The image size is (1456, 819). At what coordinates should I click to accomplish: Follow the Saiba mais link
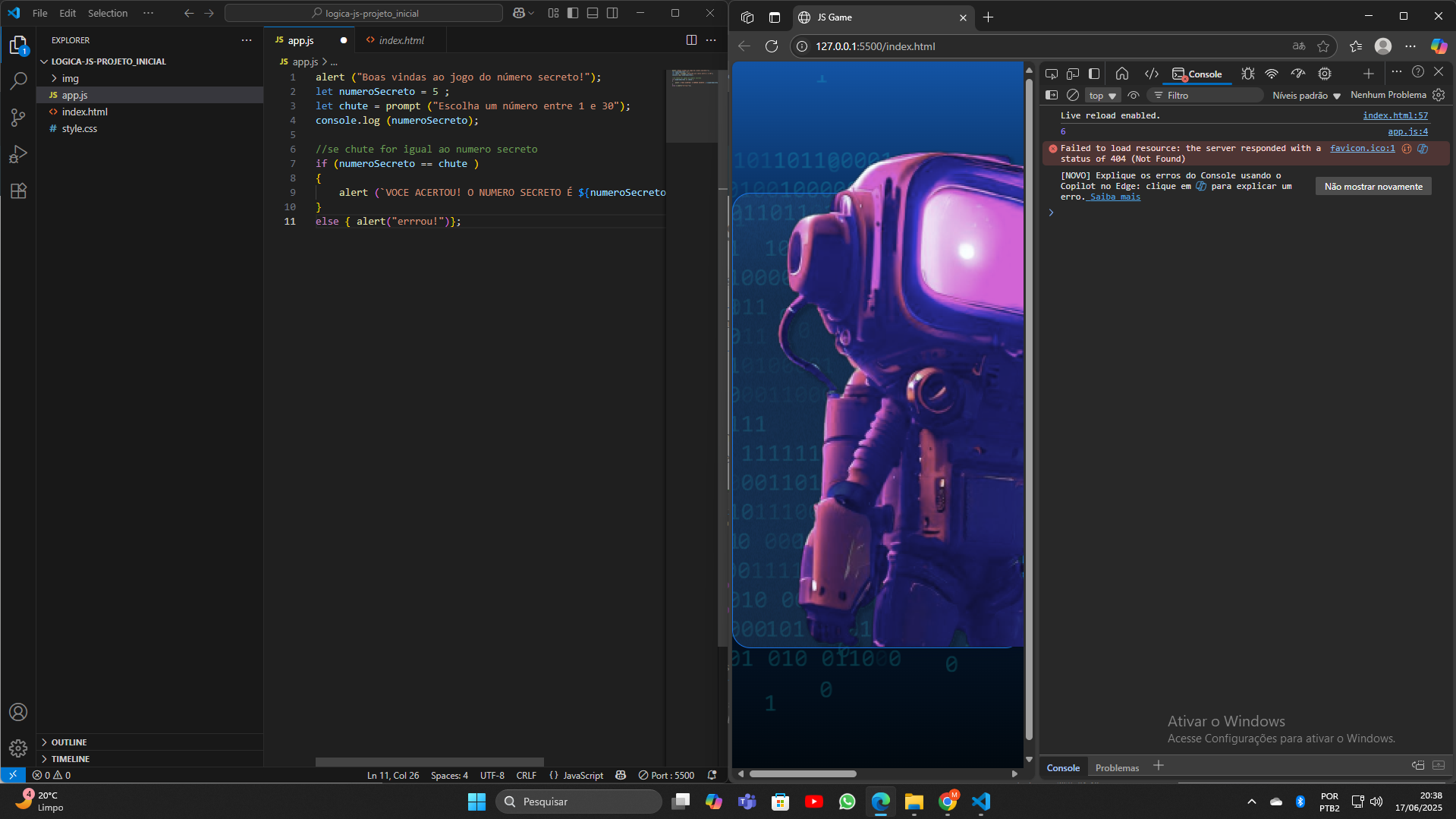(x=1115, y=197)
